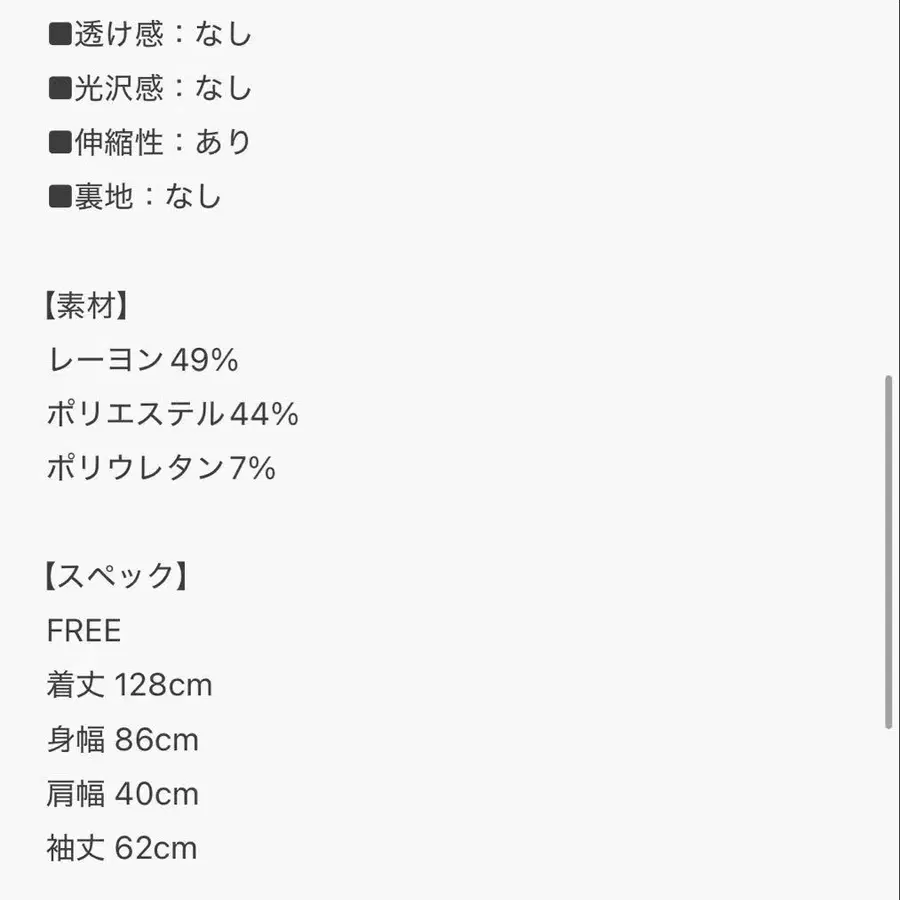Select the レーヨン 49% line
The image size is (900, 900).
[x=142, y=360]
